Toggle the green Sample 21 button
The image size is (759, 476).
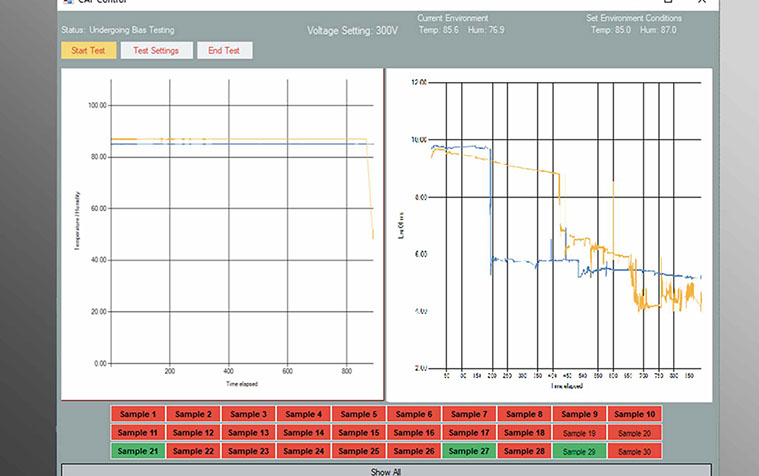138,451
